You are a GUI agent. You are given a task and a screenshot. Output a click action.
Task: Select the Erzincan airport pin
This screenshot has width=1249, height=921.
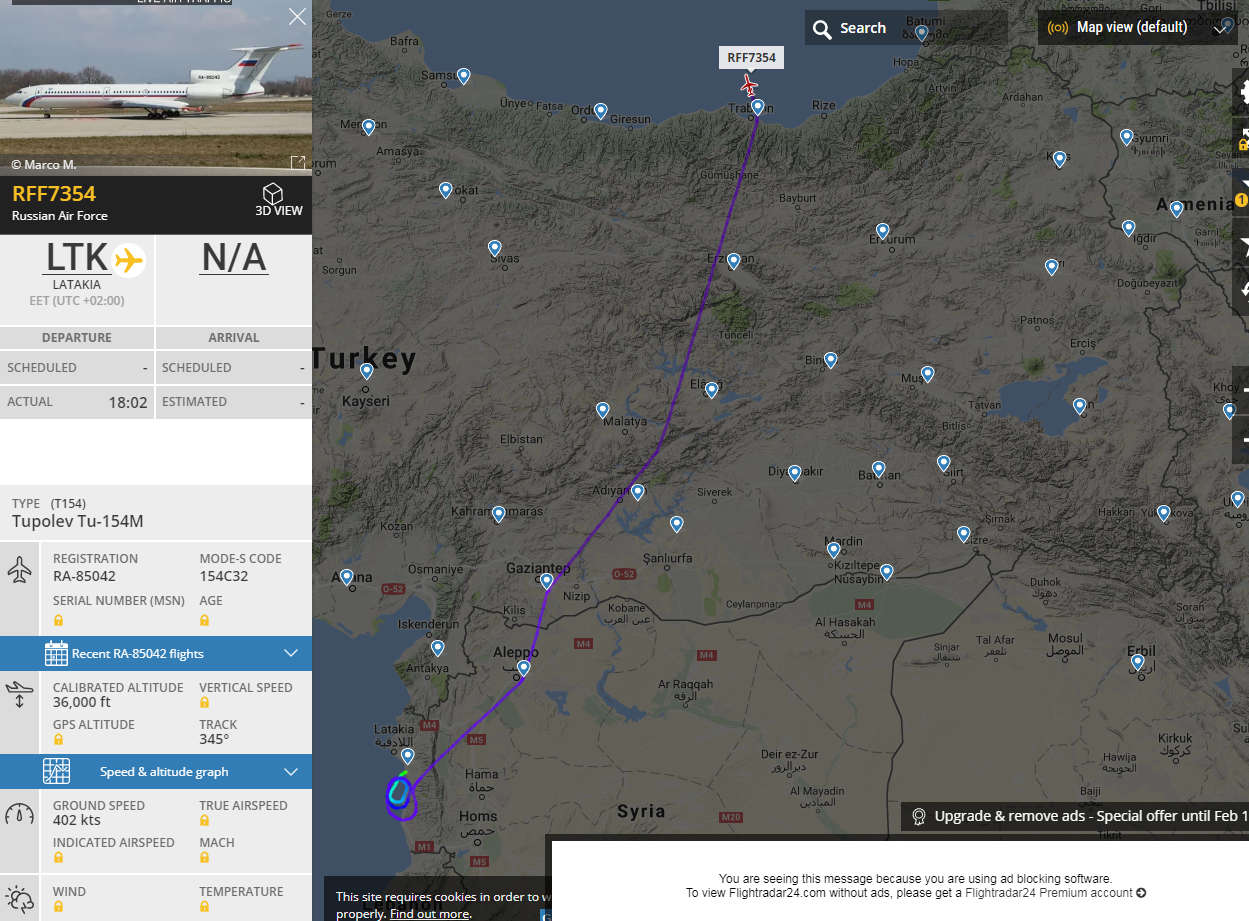click(x=733, y=260)
